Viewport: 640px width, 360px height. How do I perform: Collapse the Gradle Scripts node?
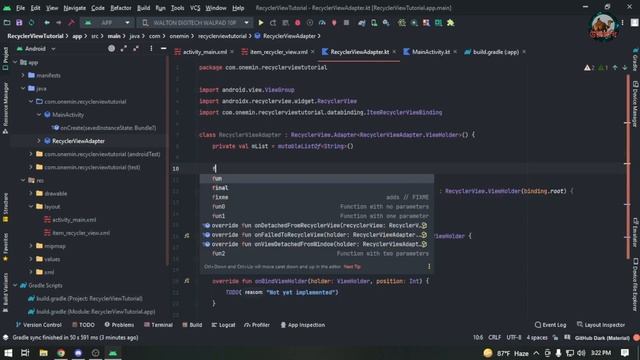click(15, 285)
